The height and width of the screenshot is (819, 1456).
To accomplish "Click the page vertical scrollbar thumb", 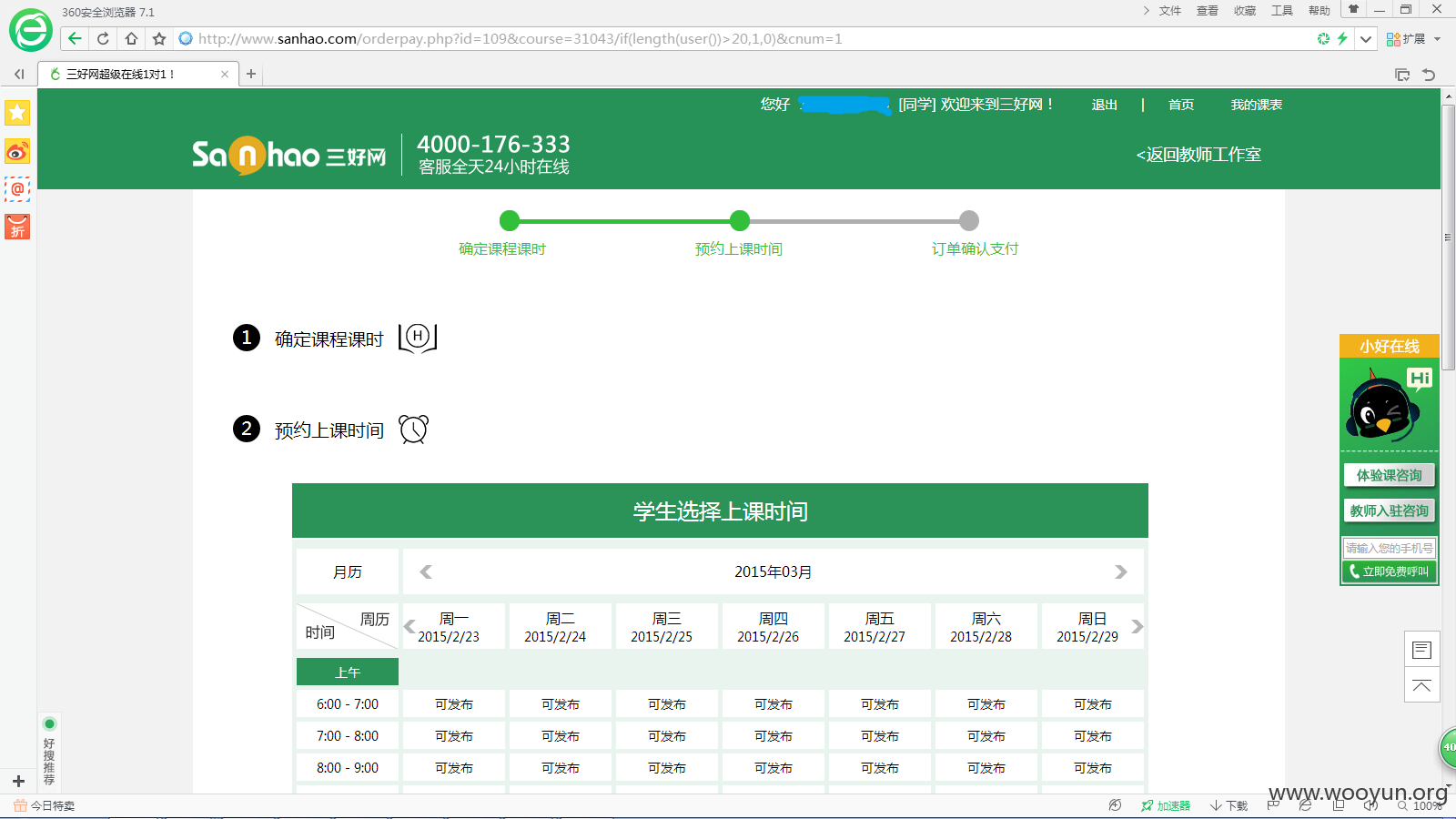I will (x=1448, y=237).
